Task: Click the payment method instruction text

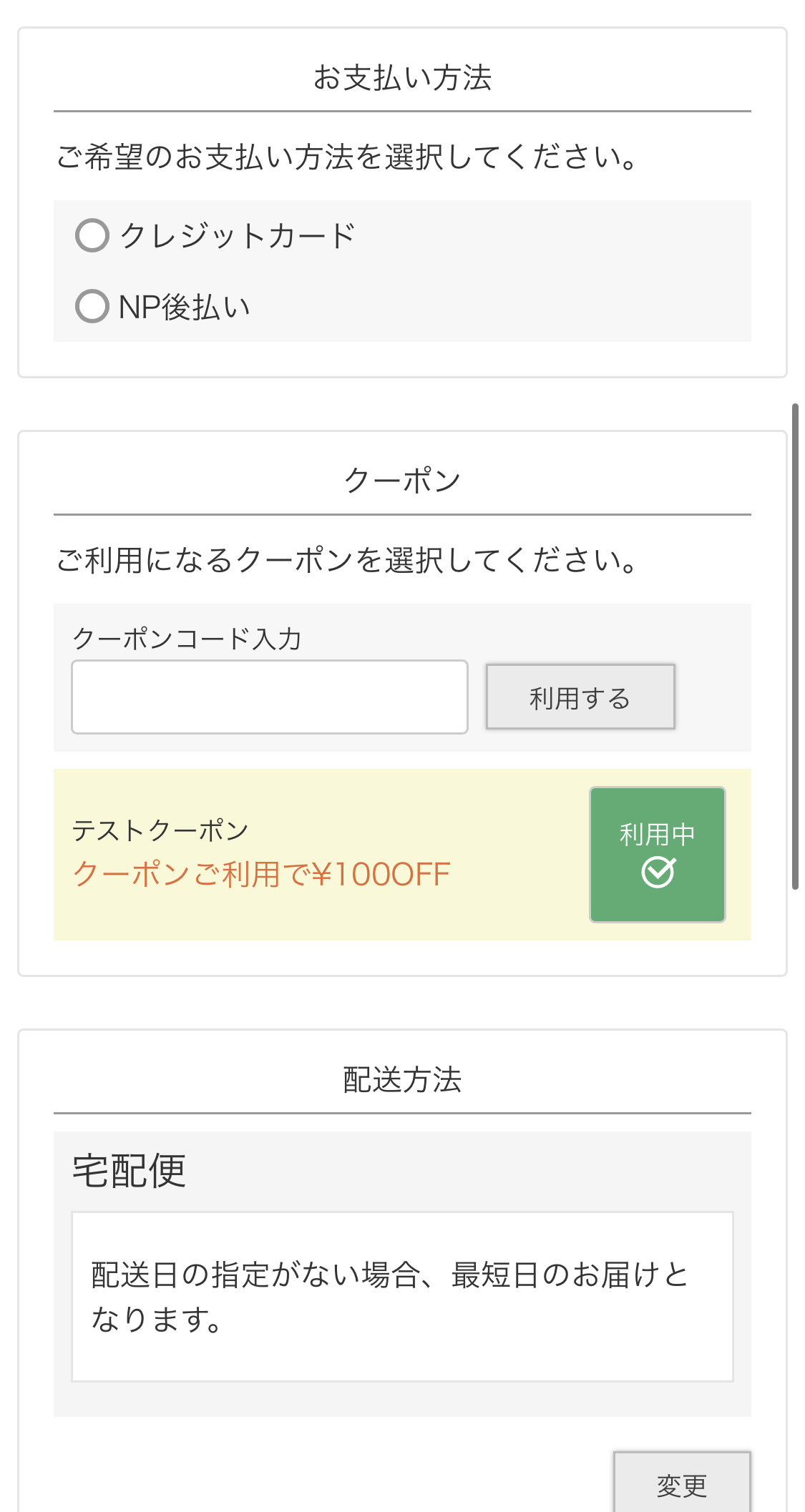Action: click(x=347, y=157)
